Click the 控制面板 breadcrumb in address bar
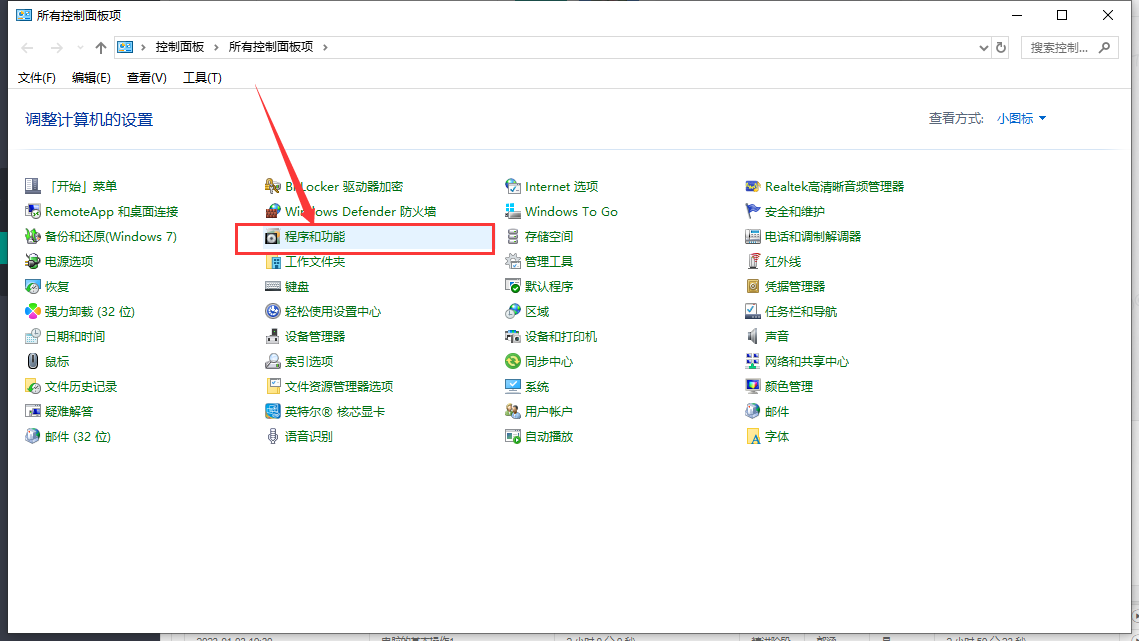 (179, 47)
